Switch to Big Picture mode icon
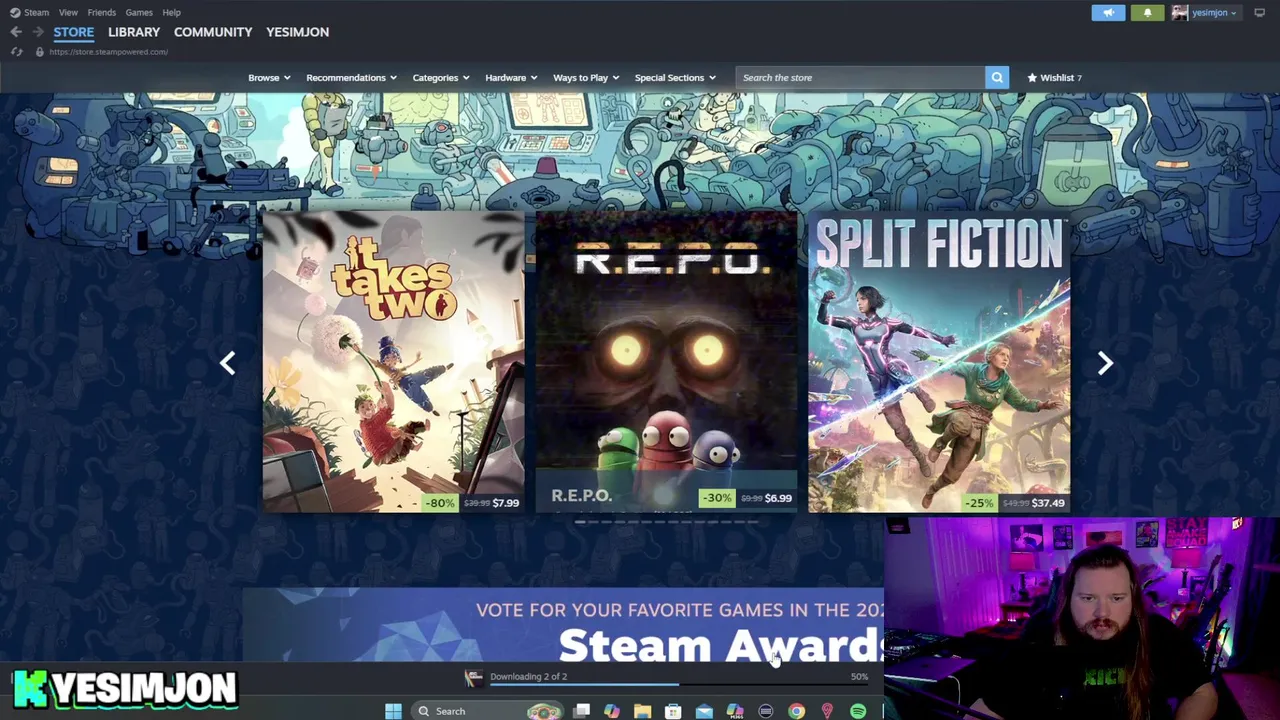The image size is (1280, 720). pyautogui.click(x=1259, y=13)
